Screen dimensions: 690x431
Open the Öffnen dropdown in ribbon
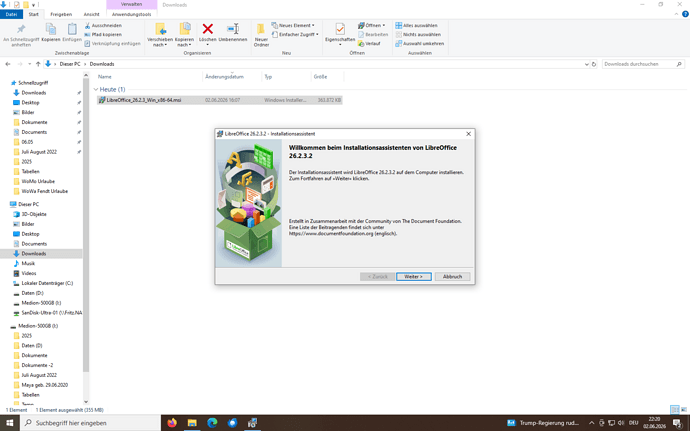click(371, 26)
